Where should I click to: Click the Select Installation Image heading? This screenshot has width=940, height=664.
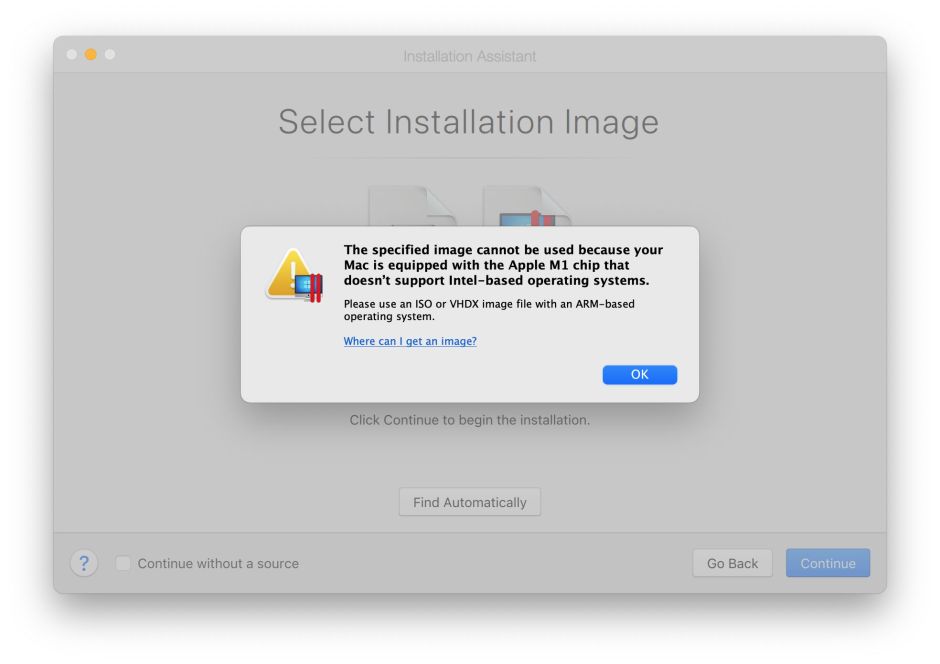click(x=468, y=122)
